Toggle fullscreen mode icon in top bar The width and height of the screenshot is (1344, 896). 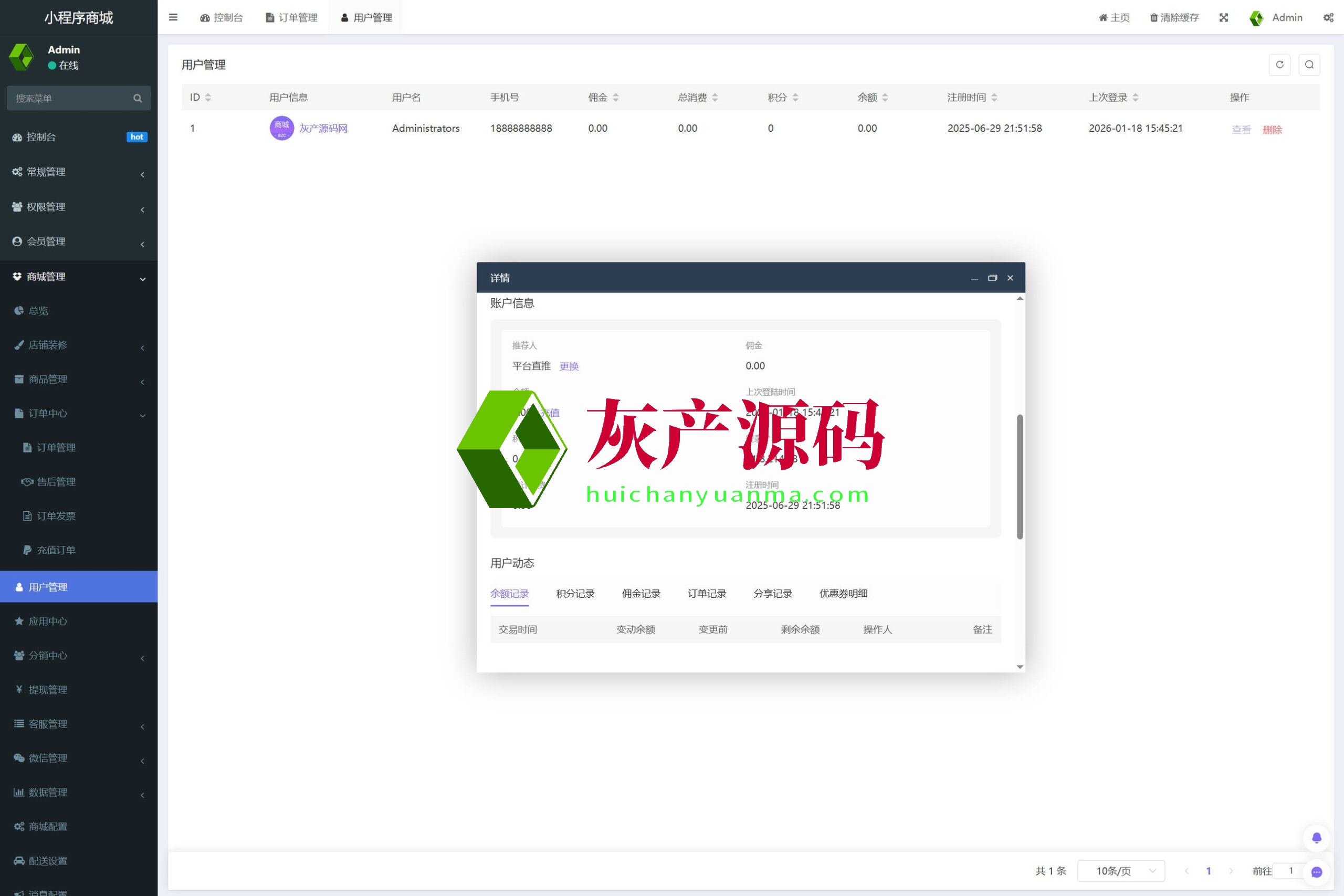click(x=1223, y=17)
